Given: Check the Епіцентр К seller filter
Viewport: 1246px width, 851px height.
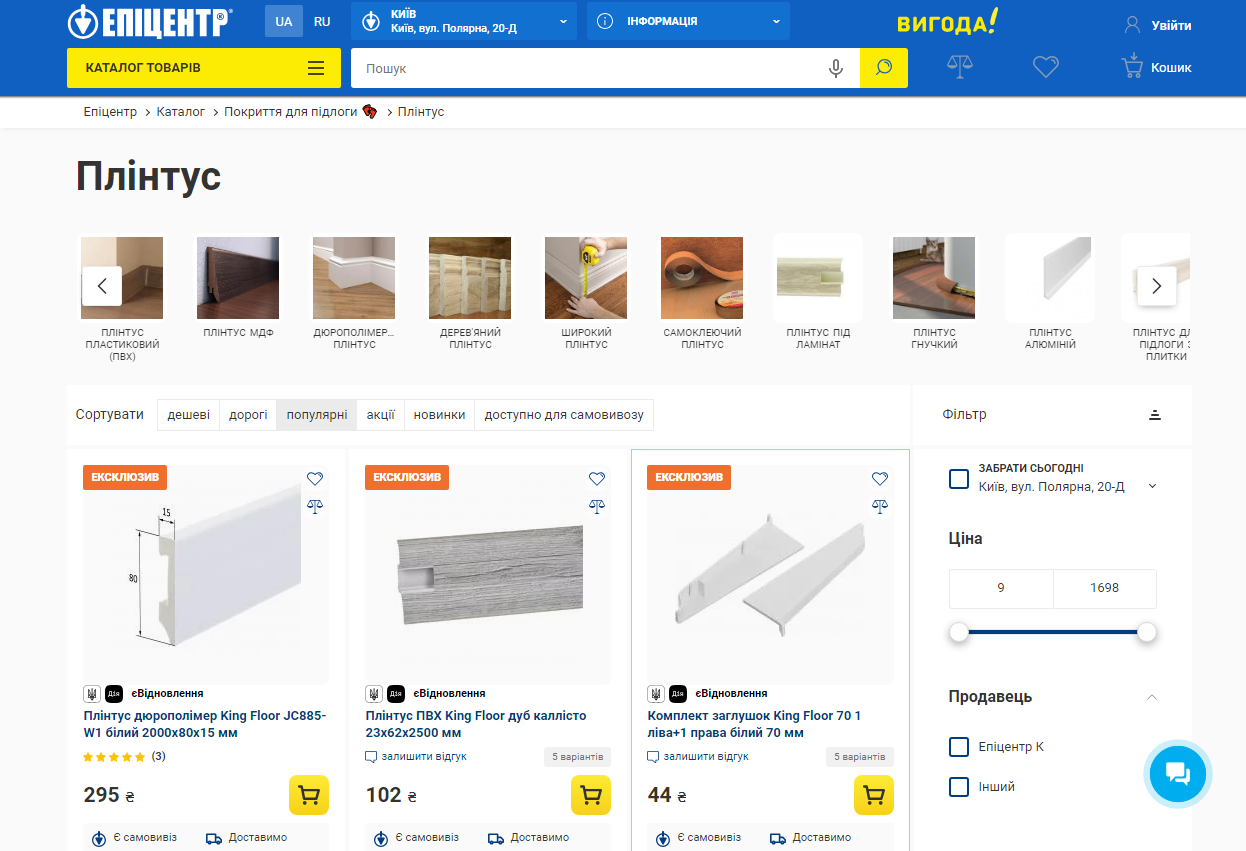Looking at the screenshot, I should [959, 747].
